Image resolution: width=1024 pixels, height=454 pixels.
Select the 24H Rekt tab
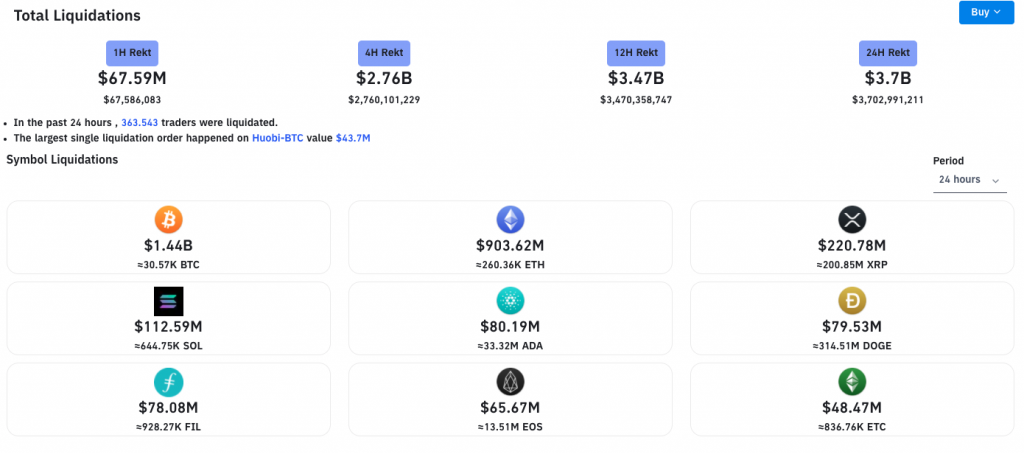click(888, 53)
